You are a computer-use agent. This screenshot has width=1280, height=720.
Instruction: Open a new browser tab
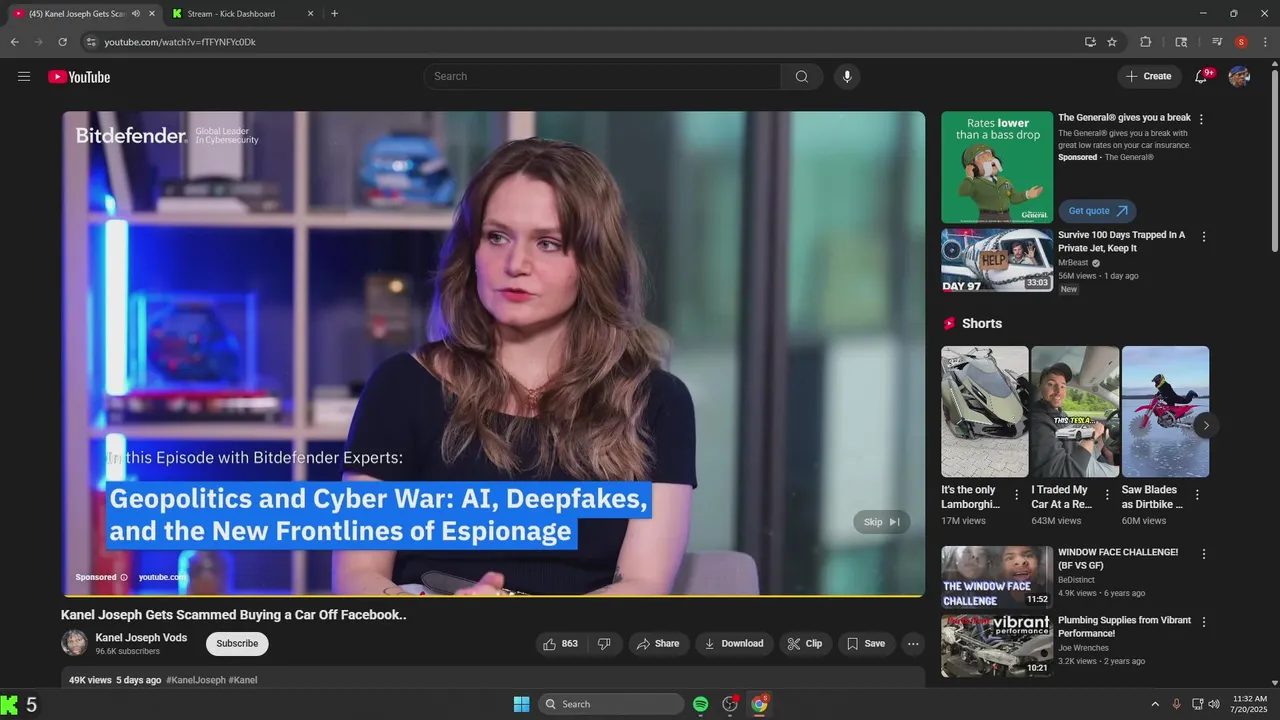pyautogui.click(x=334, y=14)
